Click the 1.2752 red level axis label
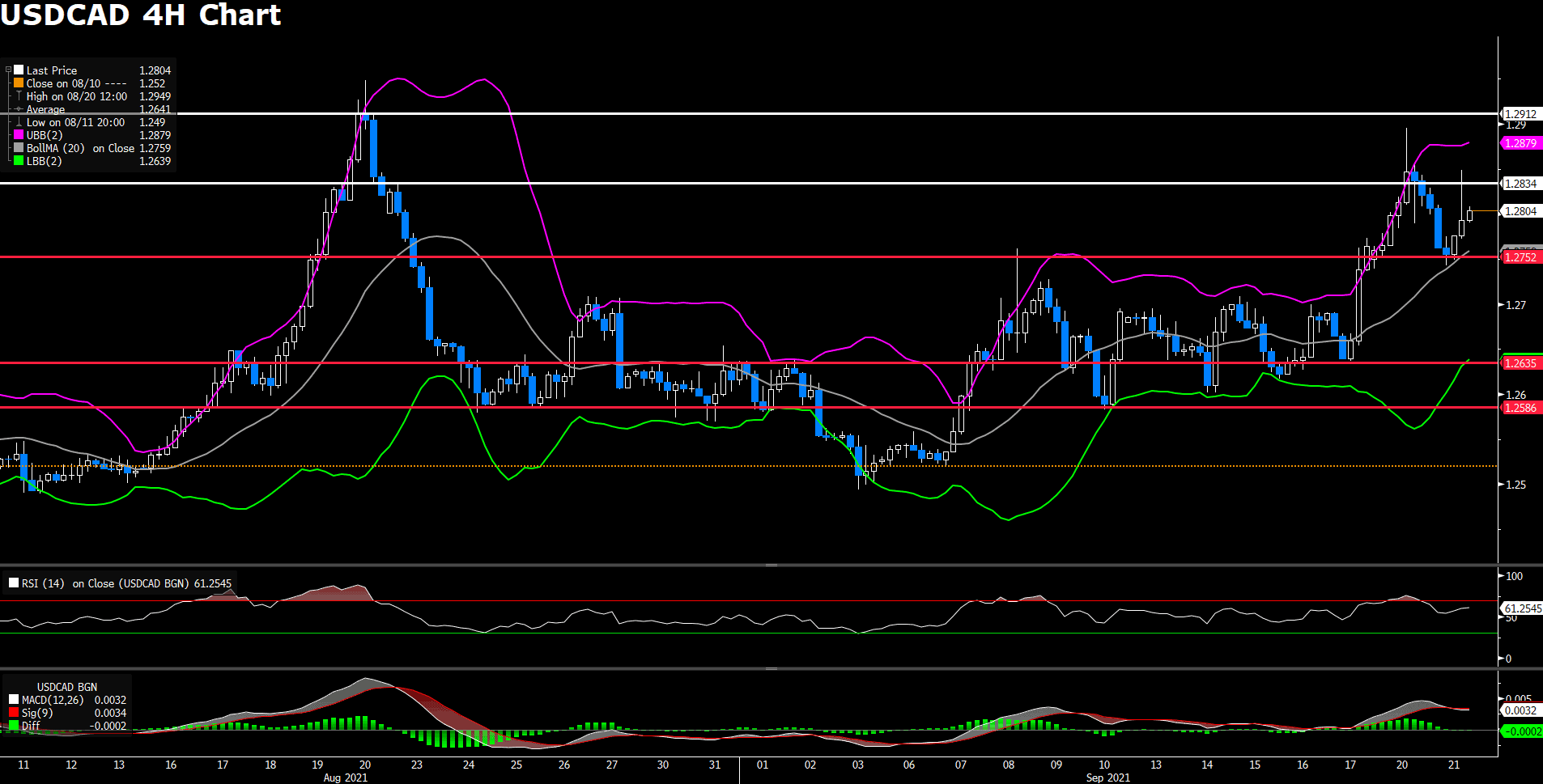 (1520, 257)
